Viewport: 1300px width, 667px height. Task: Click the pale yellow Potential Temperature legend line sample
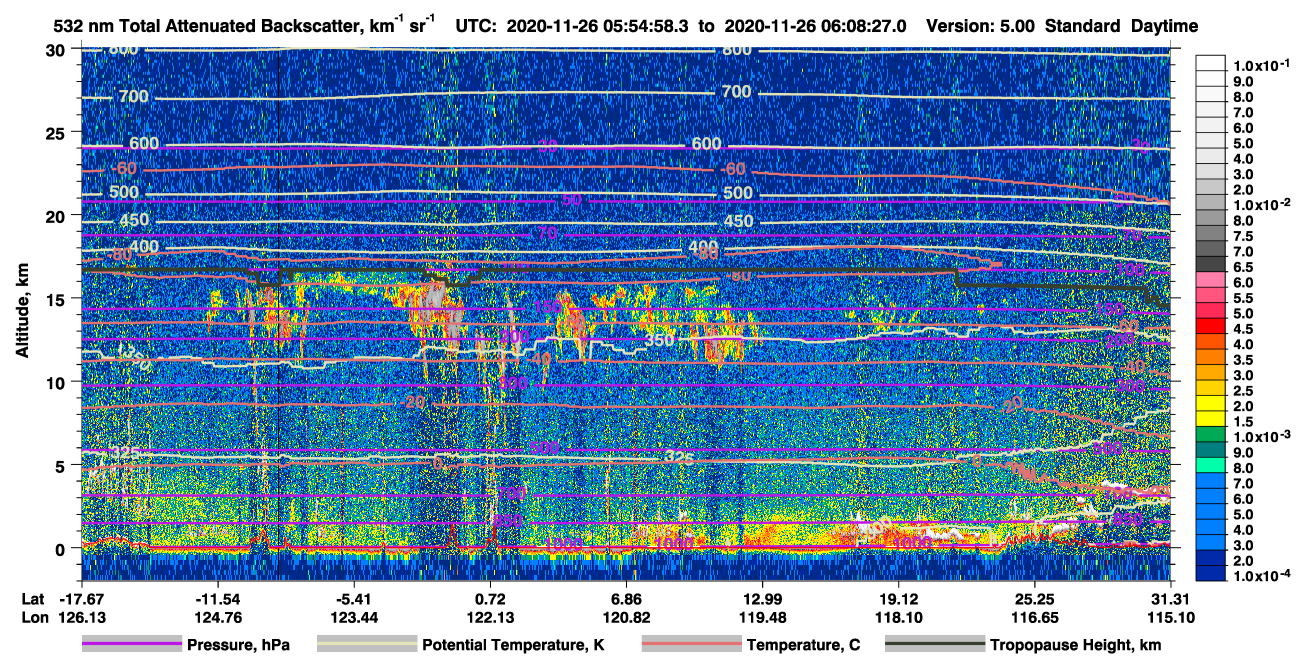coord(367,645)
